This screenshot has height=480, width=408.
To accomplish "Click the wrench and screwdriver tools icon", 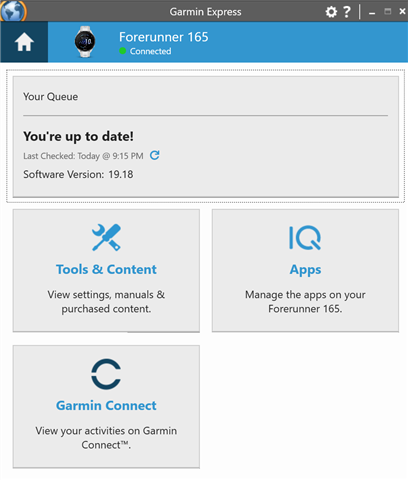I will (106, 237).
